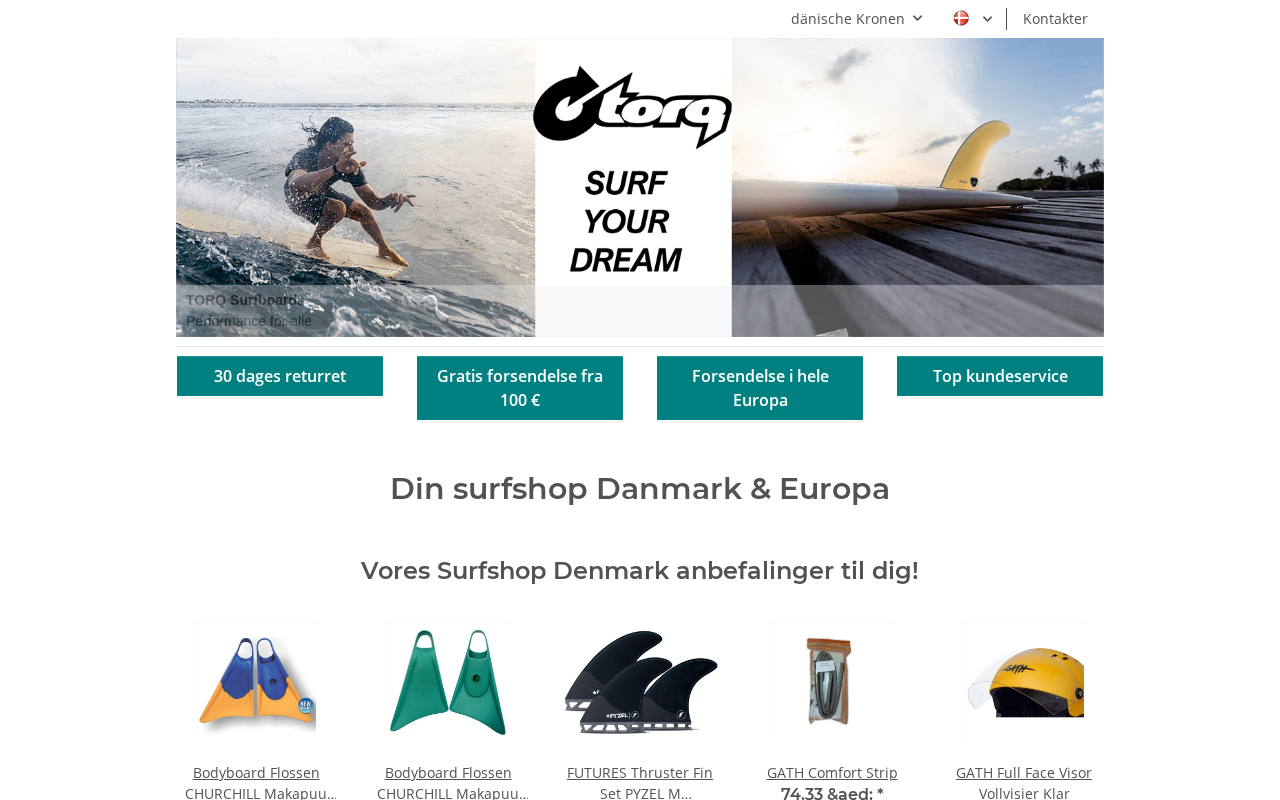The image size is (1280, 800).
Task: Open the green Churchill Makapuu fins image
Action: click(x=448, y=682)
